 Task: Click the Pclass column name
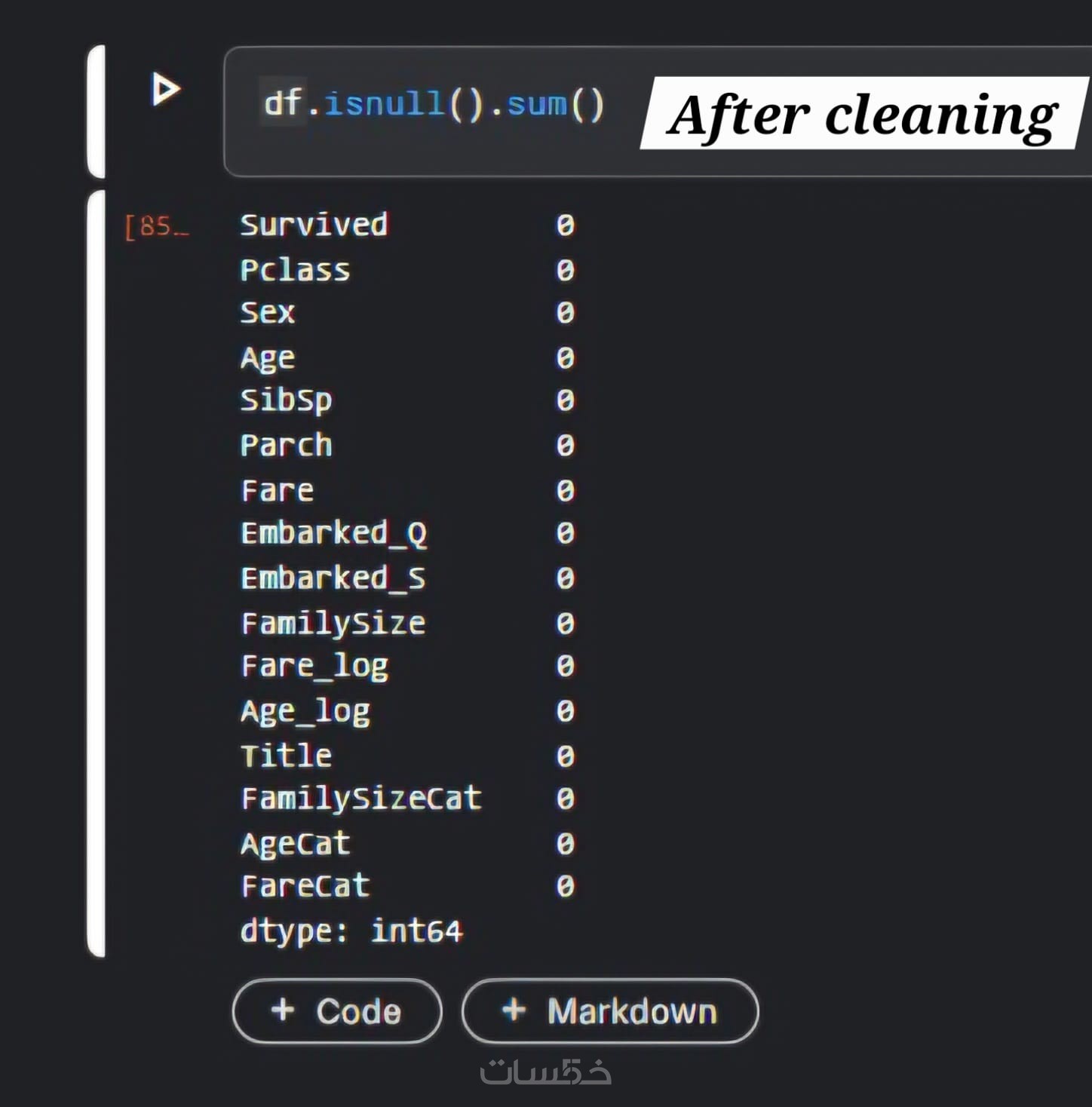pos(295,270)
